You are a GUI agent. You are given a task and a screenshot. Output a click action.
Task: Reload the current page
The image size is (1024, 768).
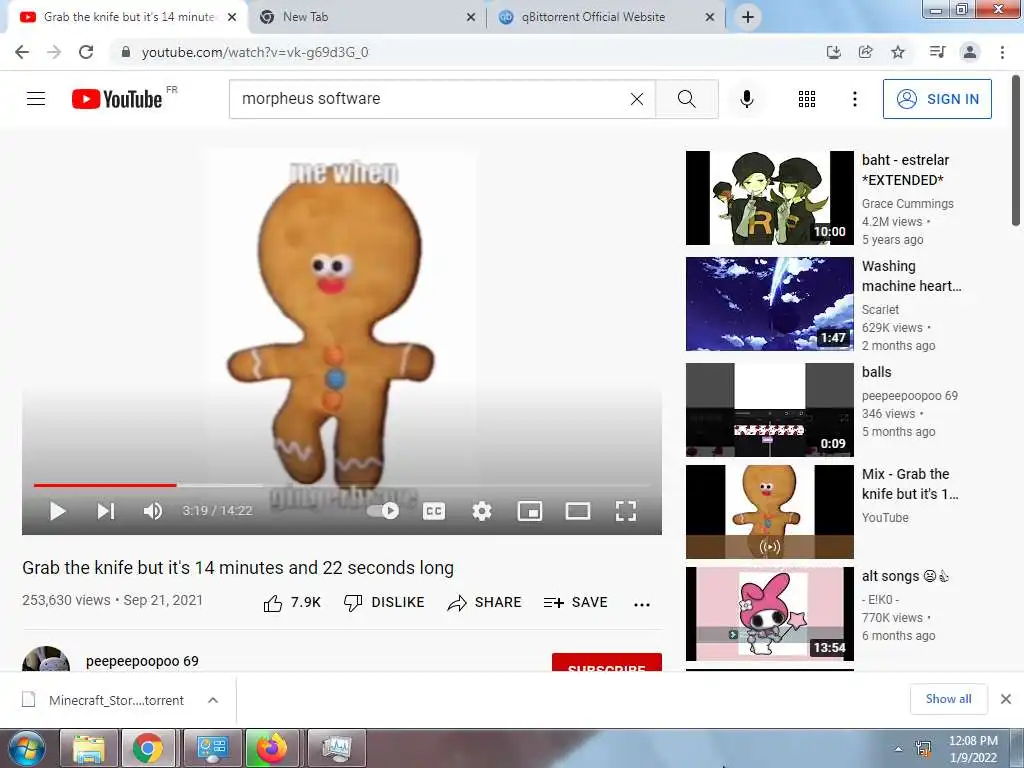[86, 52]
